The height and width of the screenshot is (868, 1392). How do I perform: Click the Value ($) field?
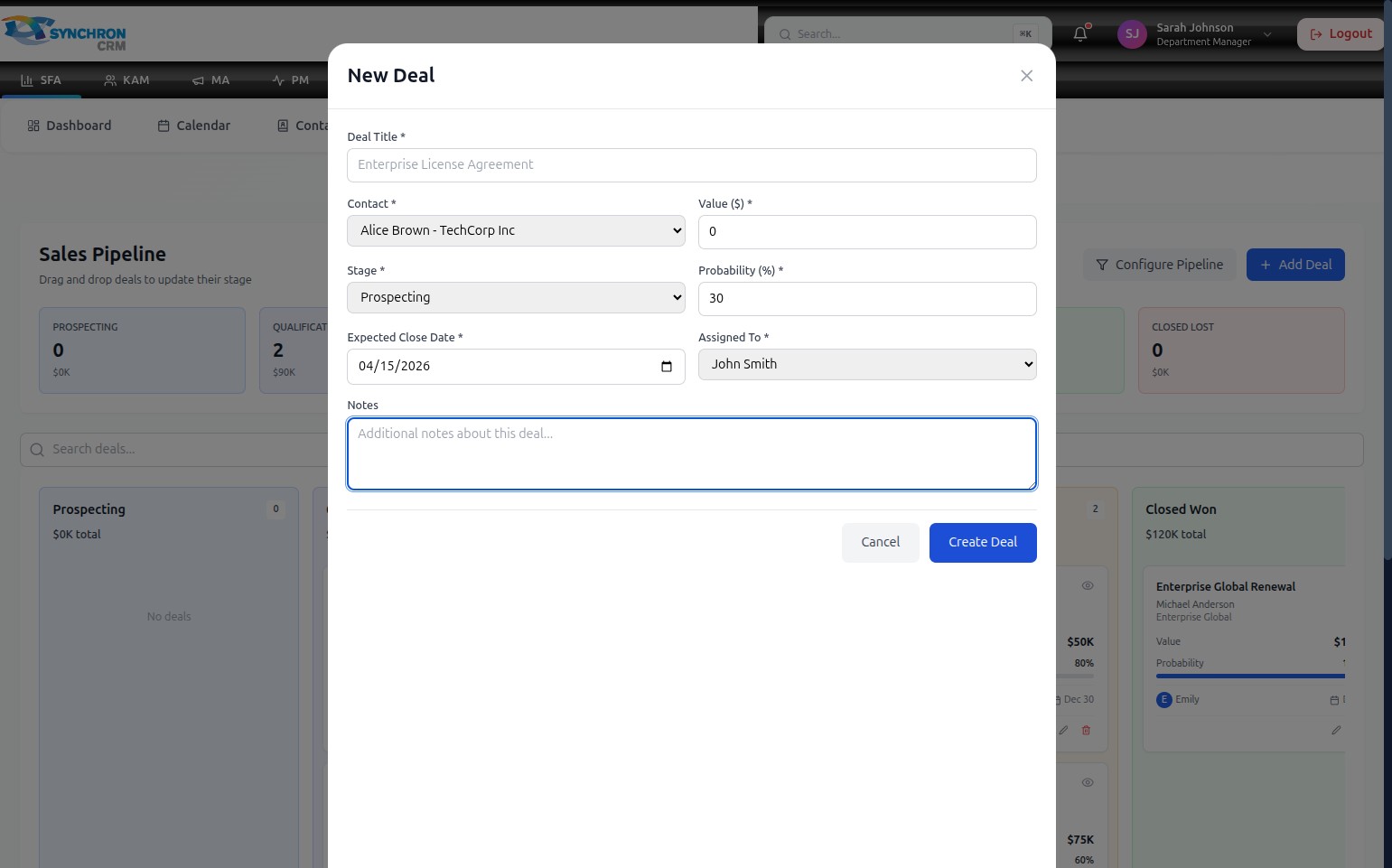point(866,232)
